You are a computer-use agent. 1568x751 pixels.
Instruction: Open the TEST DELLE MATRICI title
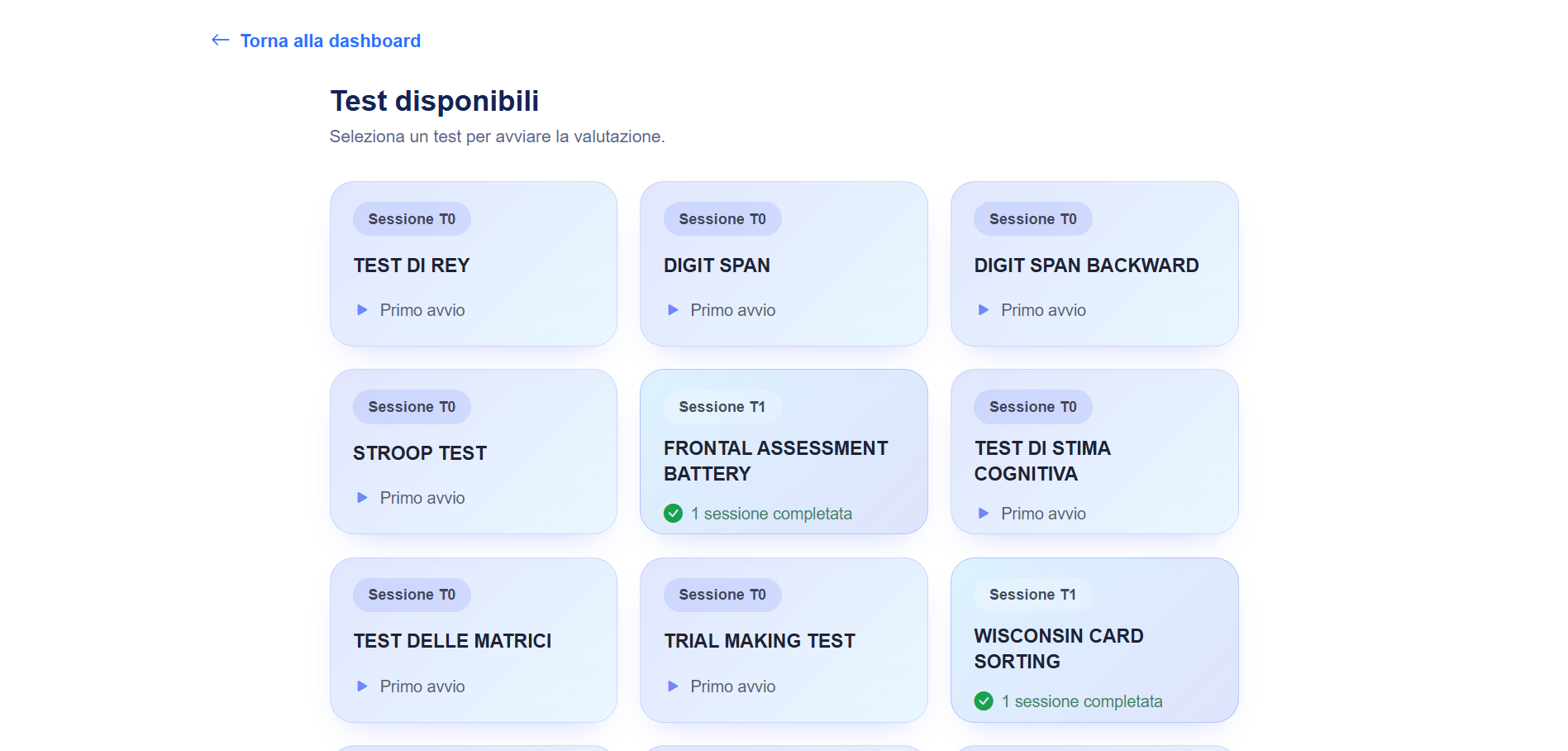click(452, 641)
